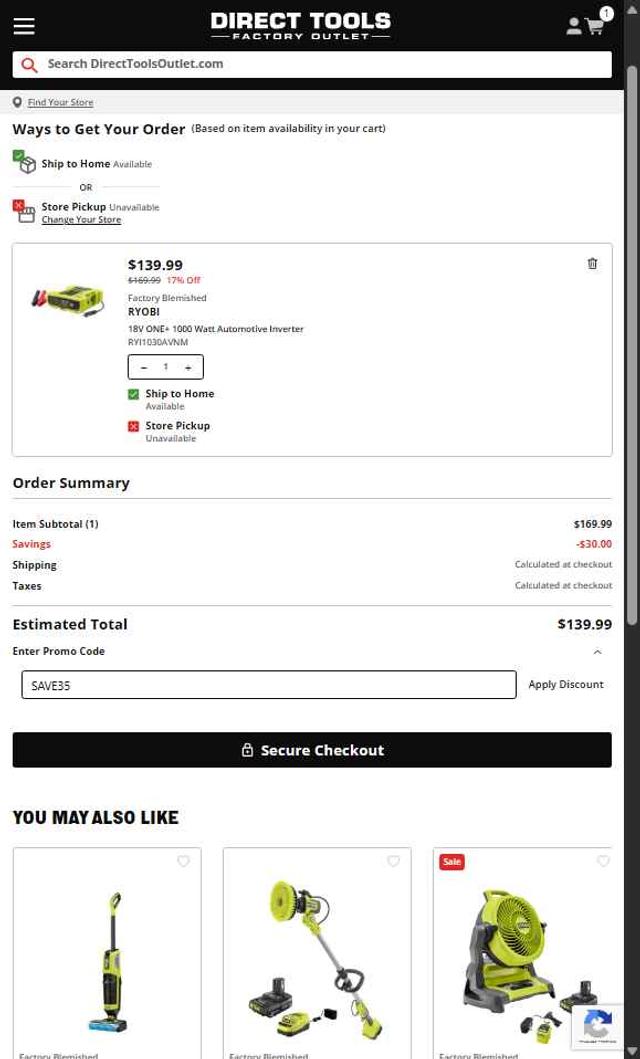Open the hamburger navigation menu
Viewport: 640px width, 1059px height.
24,26
